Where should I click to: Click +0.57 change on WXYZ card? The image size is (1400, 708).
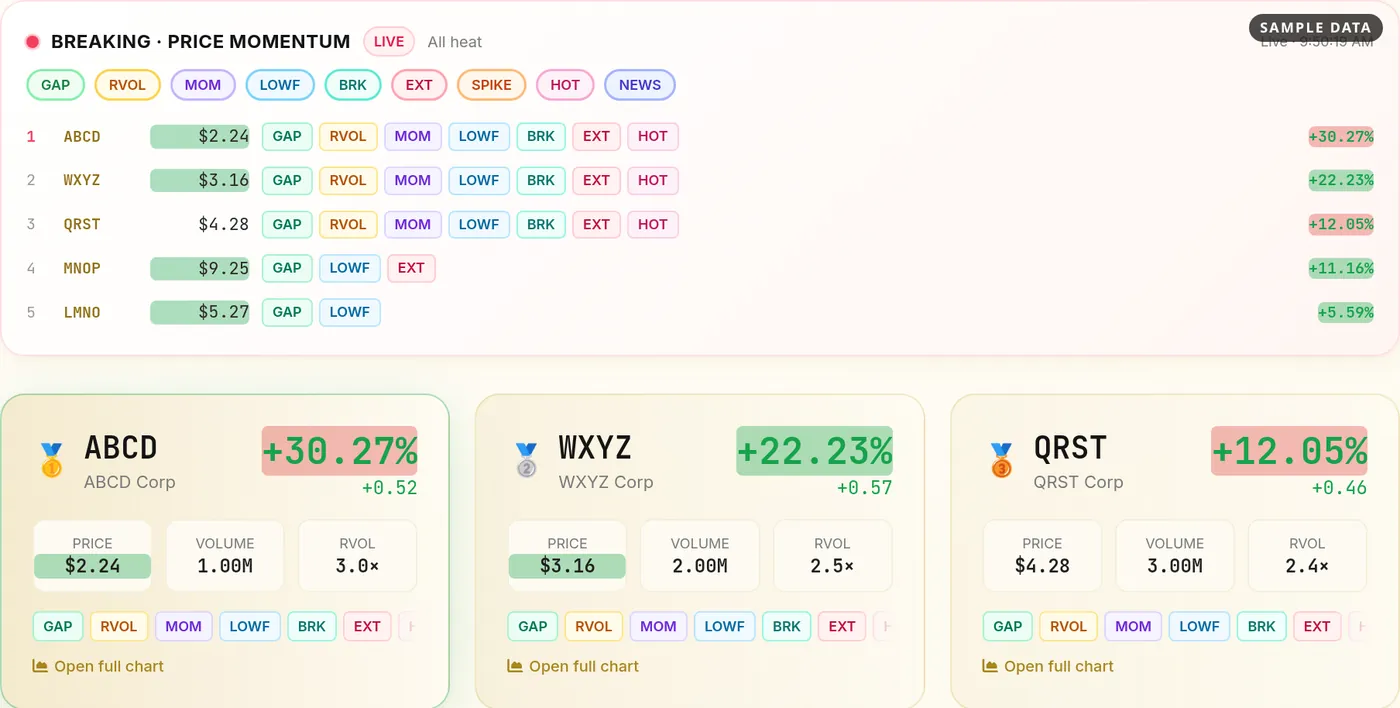click(x=865, y=488)
